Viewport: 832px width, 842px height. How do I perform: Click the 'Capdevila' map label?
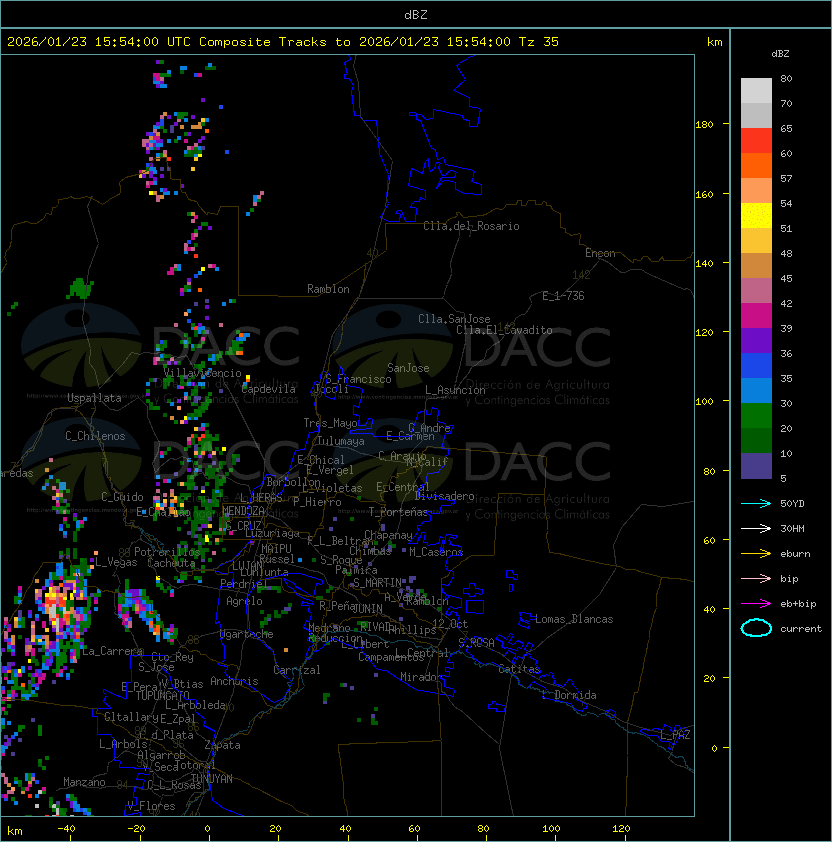pyautogui.click(x=269, y=389)
